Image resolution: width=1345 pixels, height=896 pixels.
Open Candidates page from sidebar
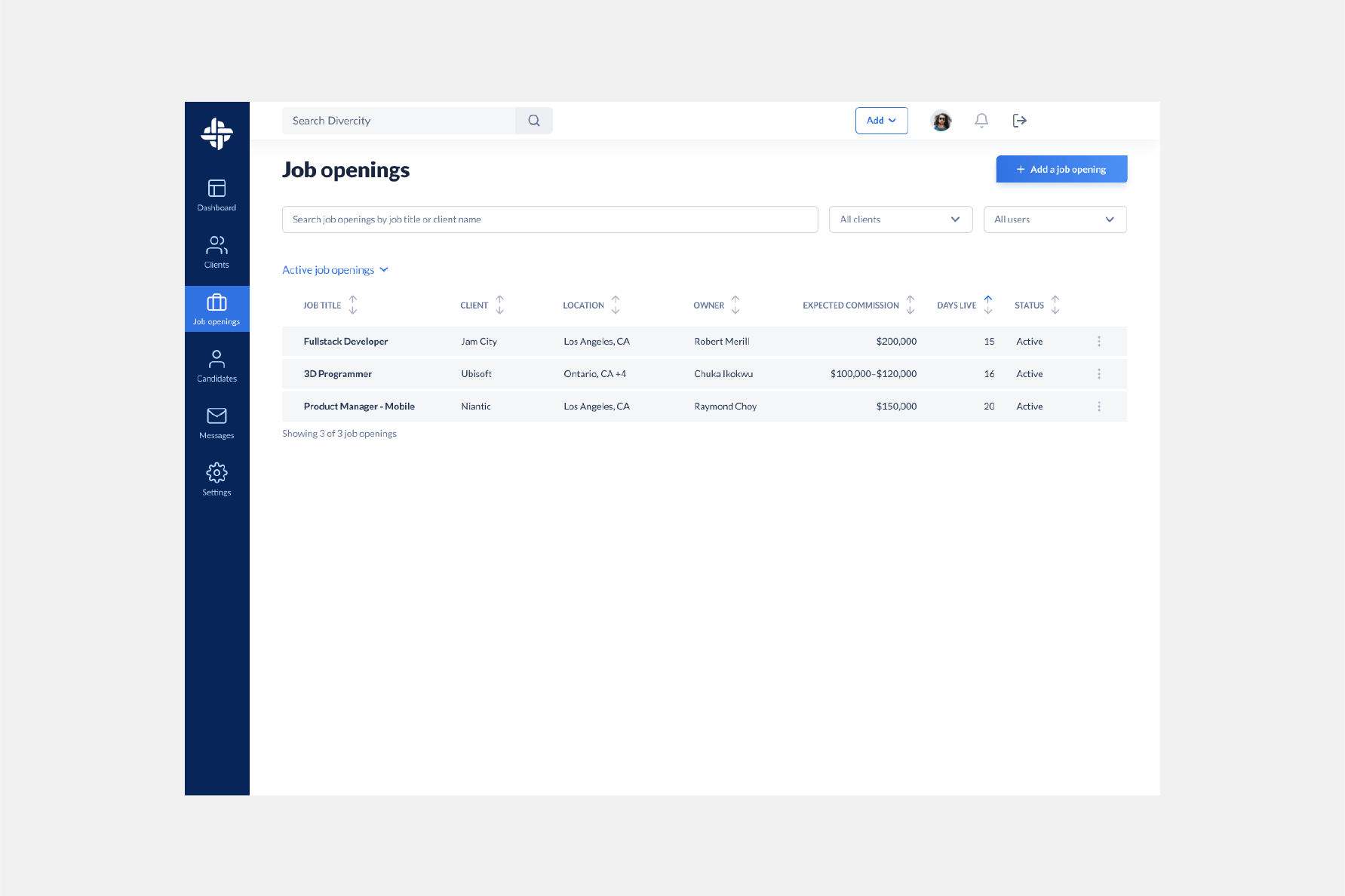216,366
